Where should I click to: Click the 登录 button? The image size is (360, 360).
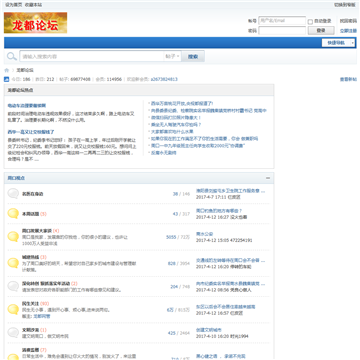(x=321, y=30)
